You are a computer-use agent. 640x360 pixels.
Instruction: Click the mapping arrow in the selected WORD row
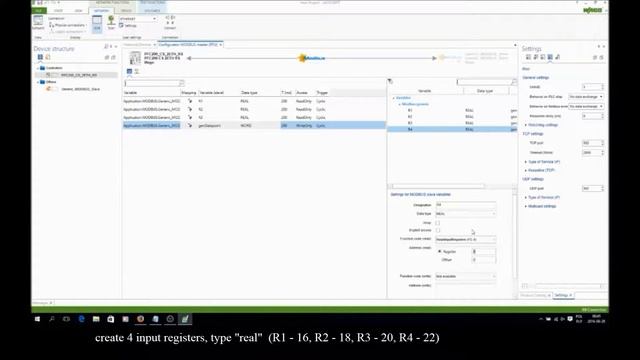(x=190, y=126)
